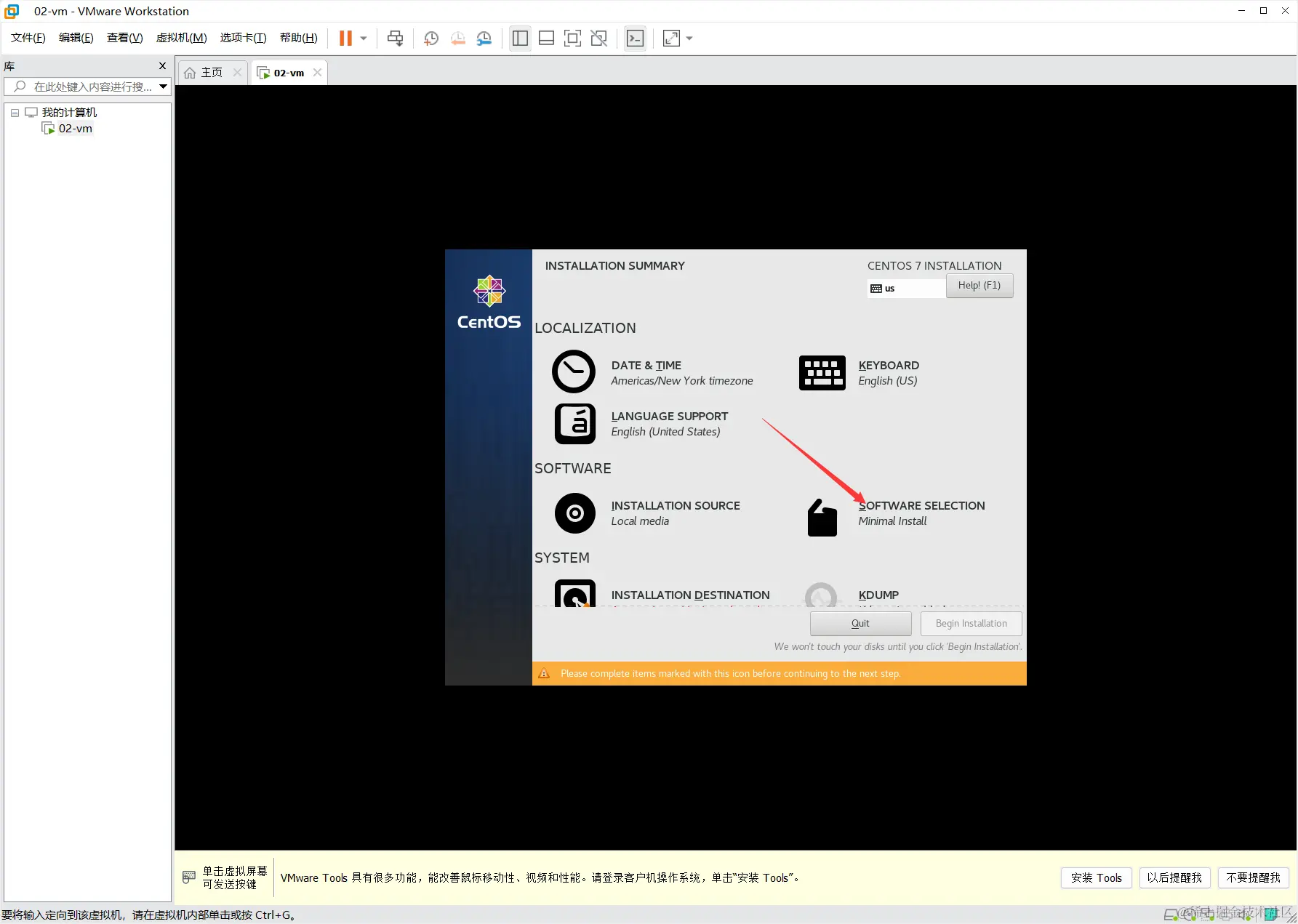The image size is (1298, 924).
Task: Take a snapshot of the VM
Action: point(431,39)
